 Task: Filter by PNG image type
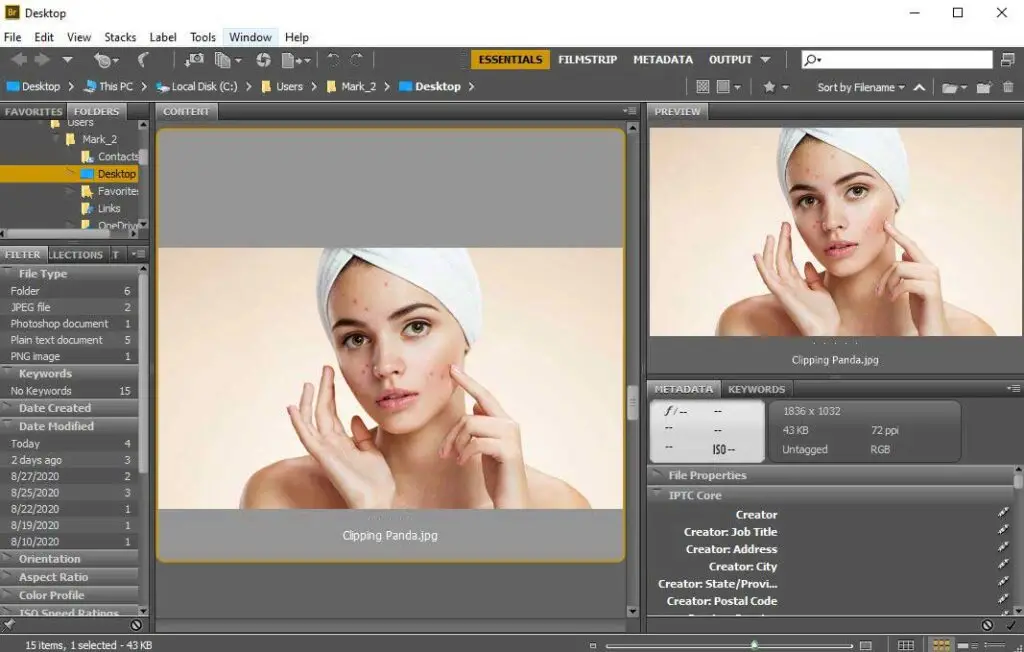pos(69,356)
